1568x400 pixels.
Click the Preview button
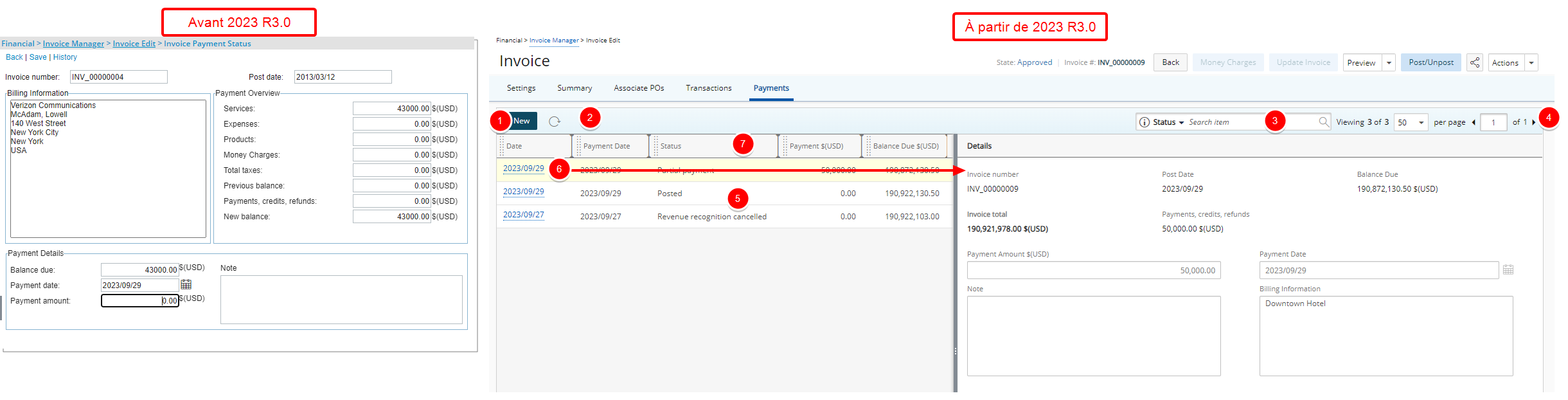tap(1362, 62)
